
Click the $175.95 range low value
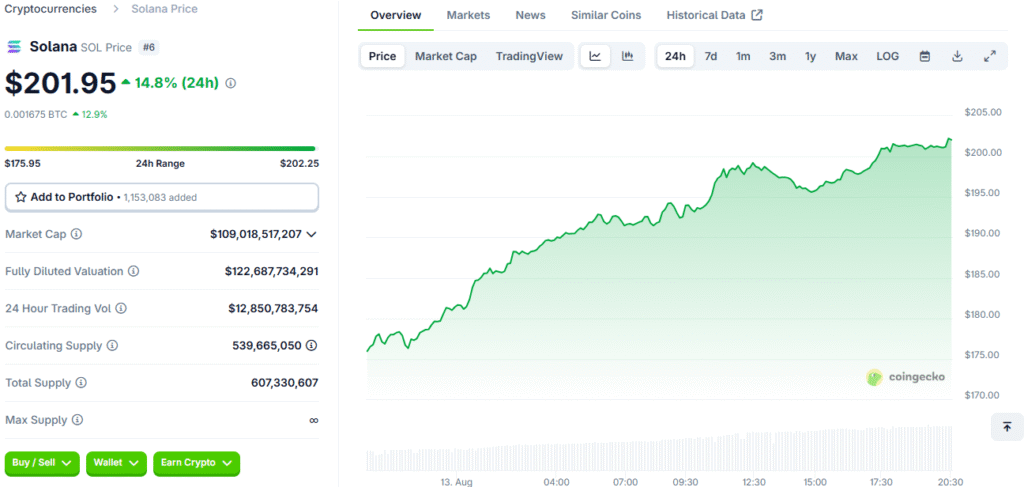pos(22,163)
